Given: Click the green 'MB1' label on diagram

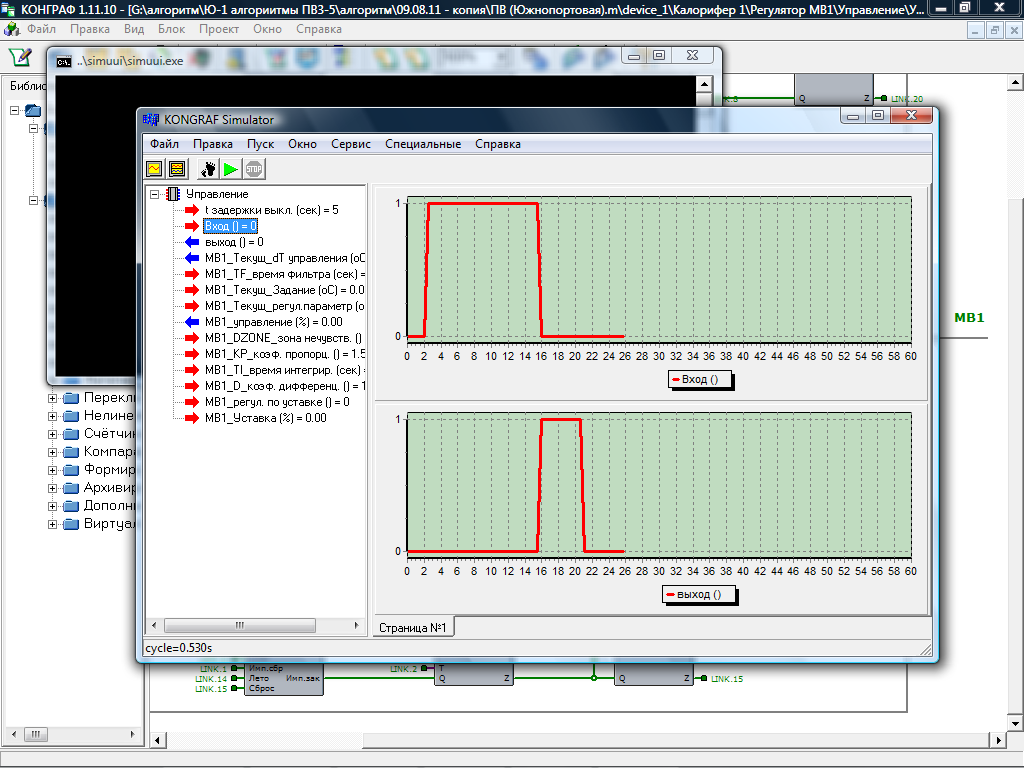Looking at the screenshot, I should coord(969,318).
